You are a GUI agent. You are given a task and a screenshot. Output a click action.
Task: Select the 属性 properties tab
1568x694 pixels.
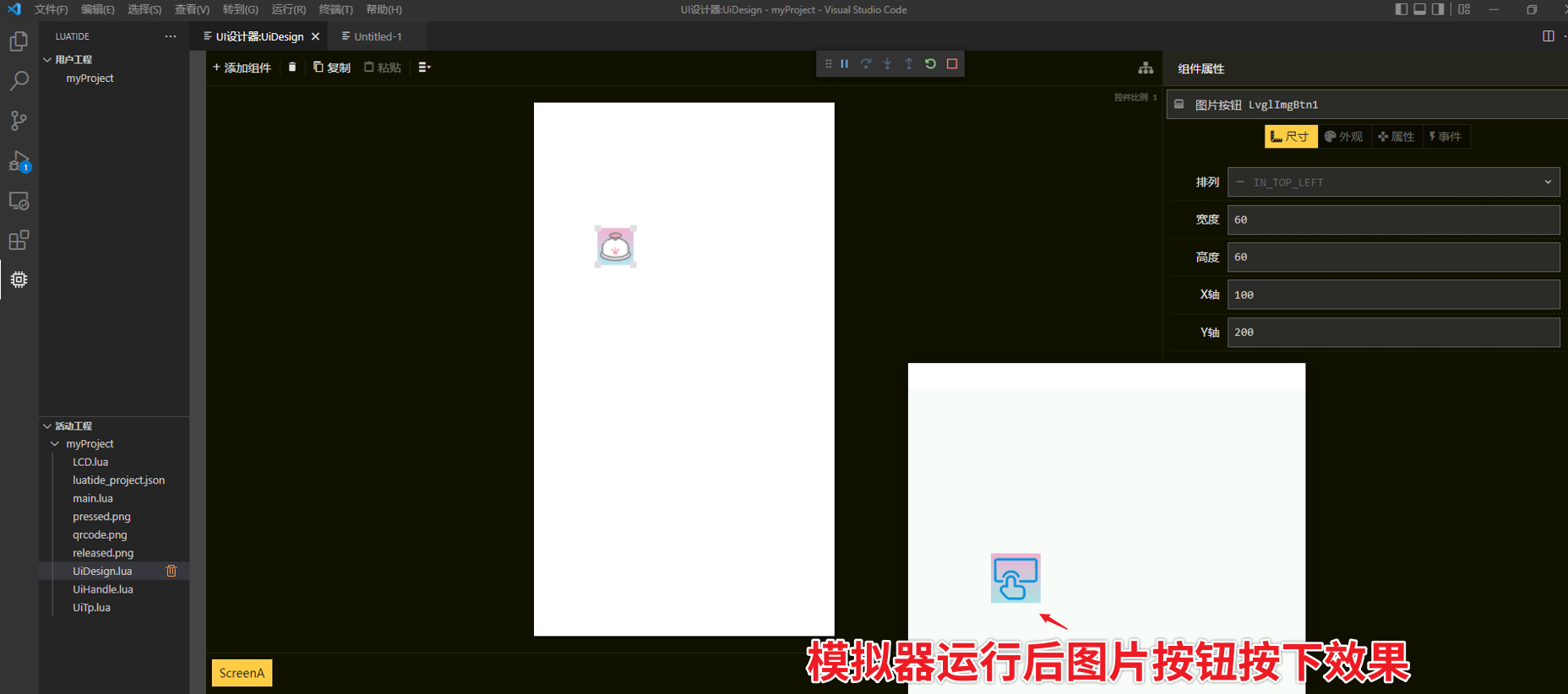[x=1396, y=137]
